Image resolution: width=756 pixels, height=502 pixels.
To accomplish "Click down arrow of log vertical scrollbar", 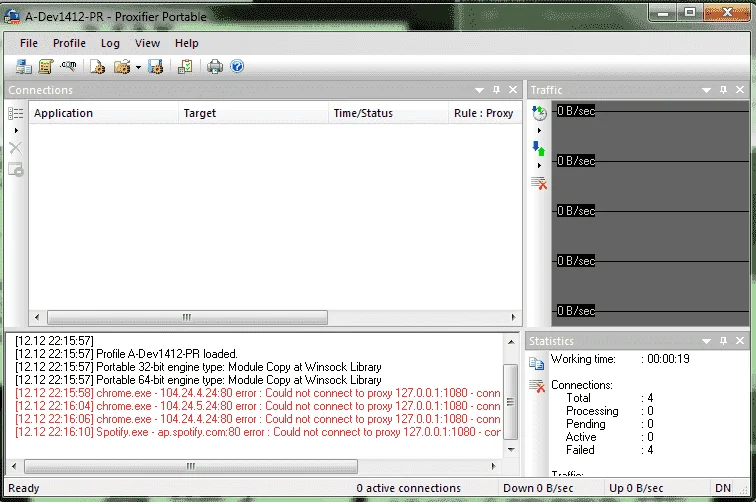I will coord(511,449).
